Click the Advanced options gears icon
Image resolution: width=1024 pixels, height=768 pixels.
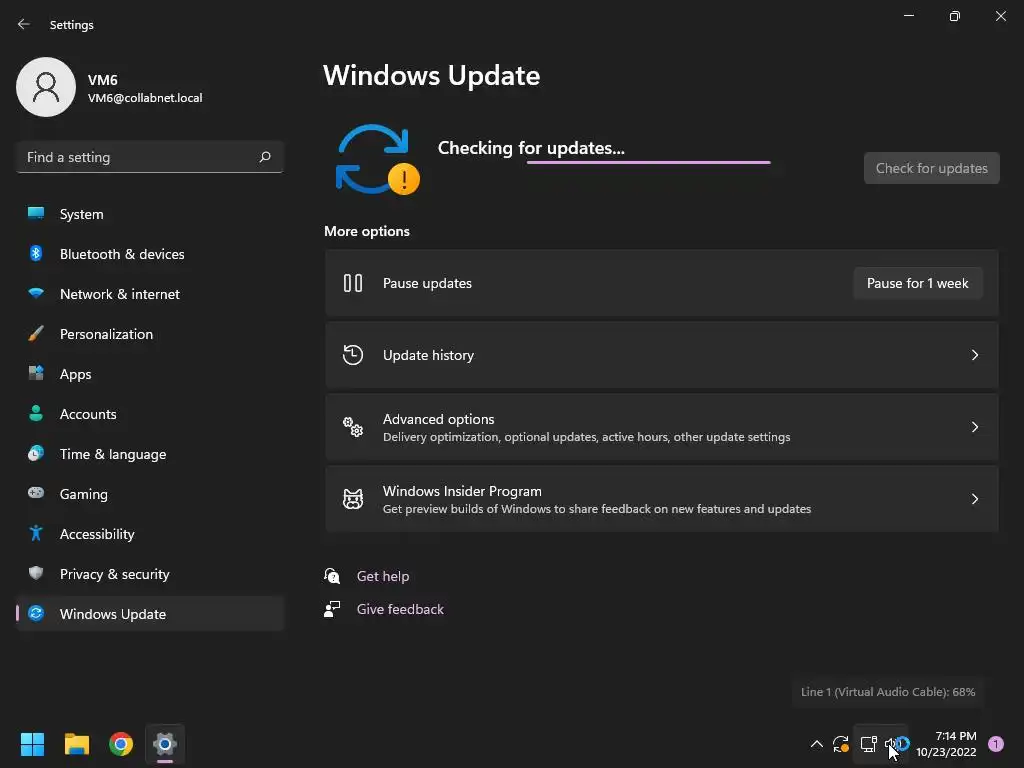[x=353, y=427]
